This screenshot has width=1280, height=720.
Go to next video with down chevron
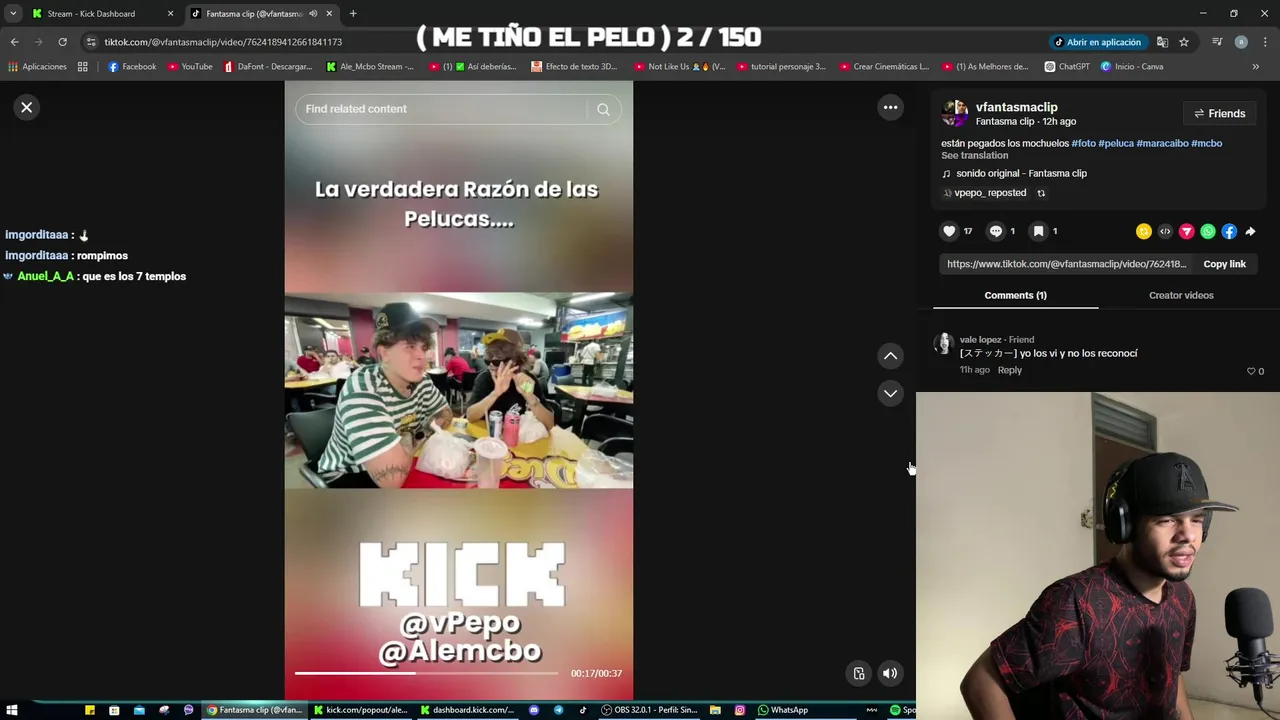[890, 393]
